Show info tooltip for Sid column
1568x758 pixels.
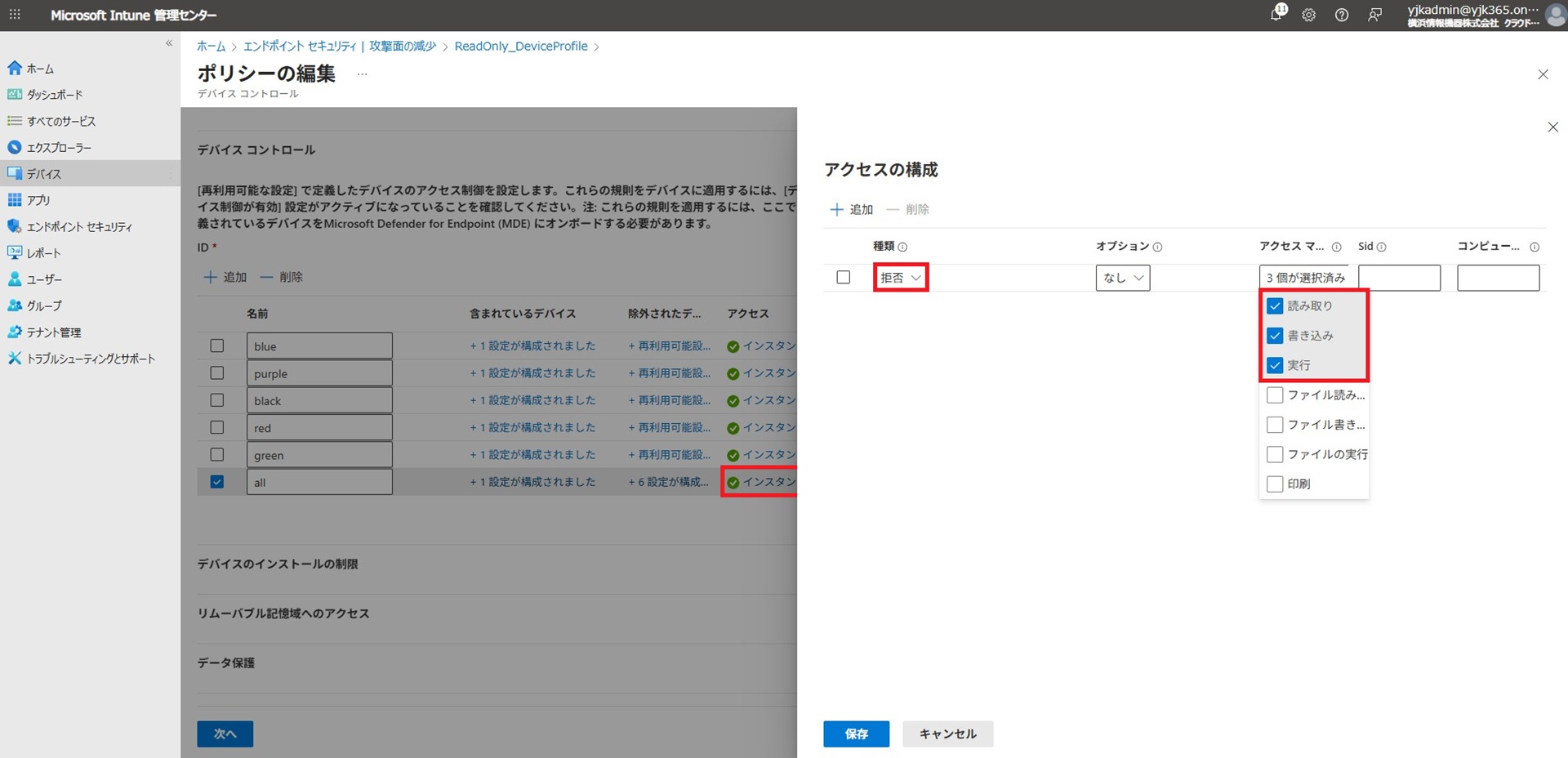coord(1382,247)
